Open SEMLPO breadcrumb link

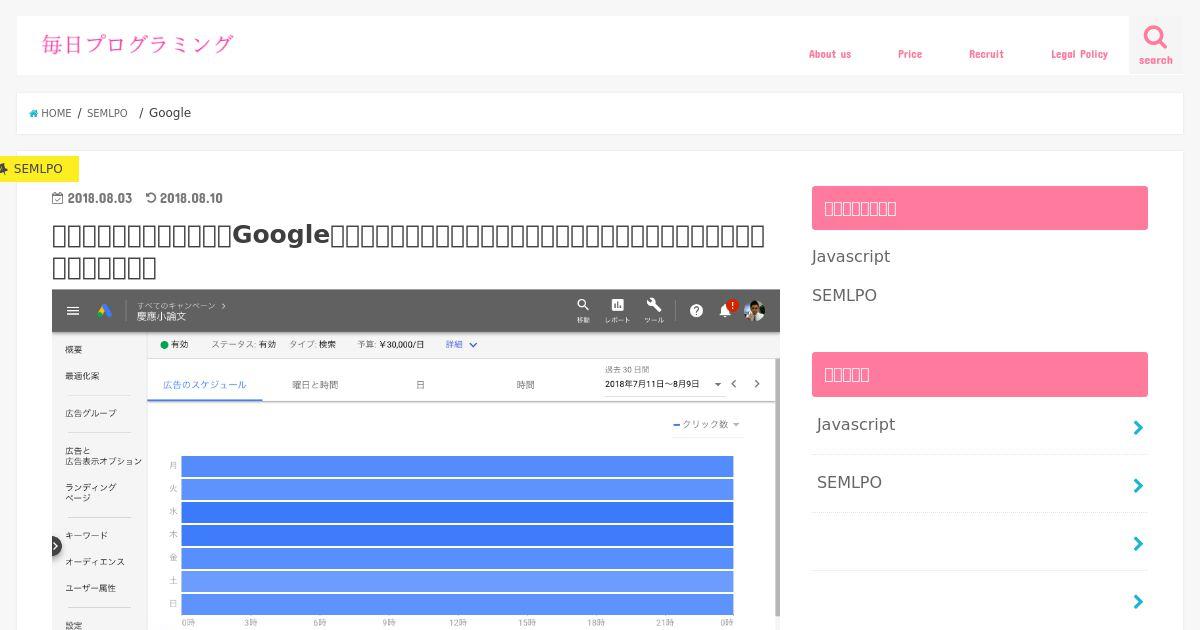pyautogui.click(x=107, y=113)
